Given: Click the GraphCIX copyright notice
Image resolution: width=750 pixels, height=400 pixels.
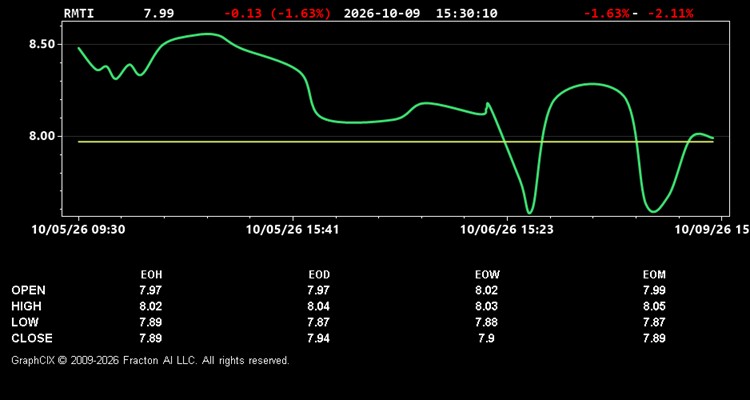Looking at the screenshot, I should pyautogui.click(x=150, y=360).
